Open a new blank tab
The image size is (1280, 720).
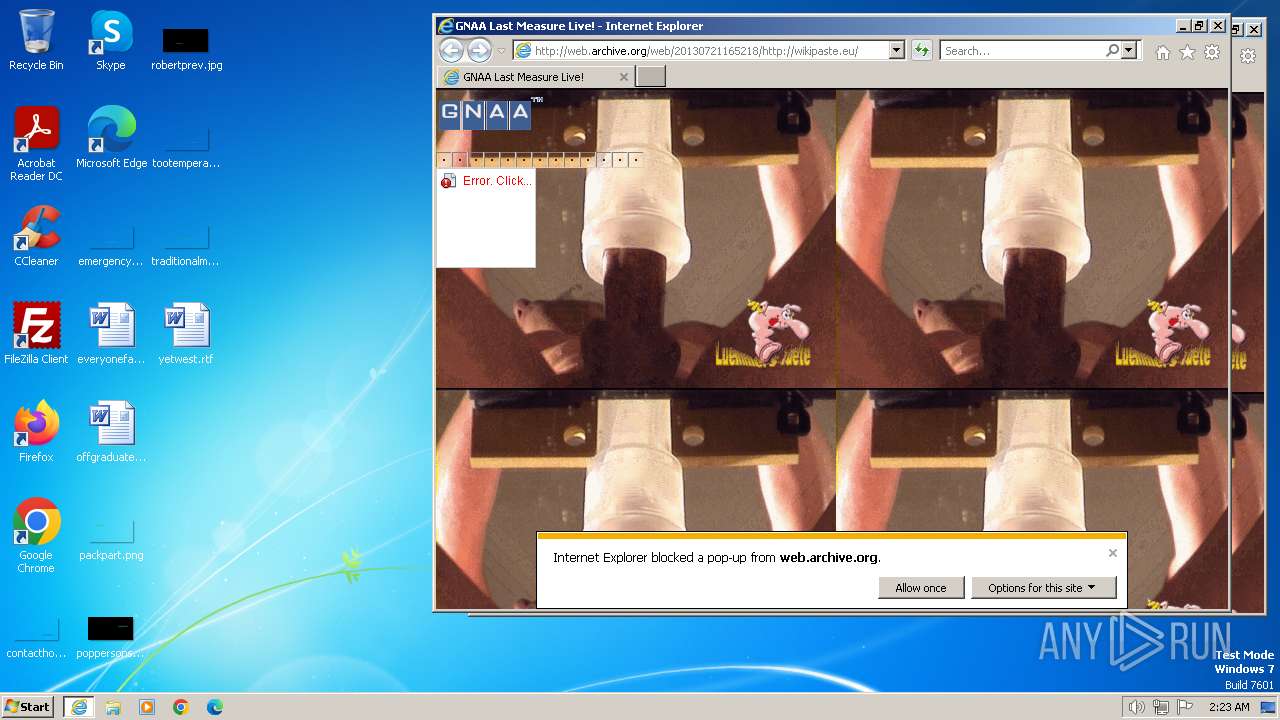[650, 77]
